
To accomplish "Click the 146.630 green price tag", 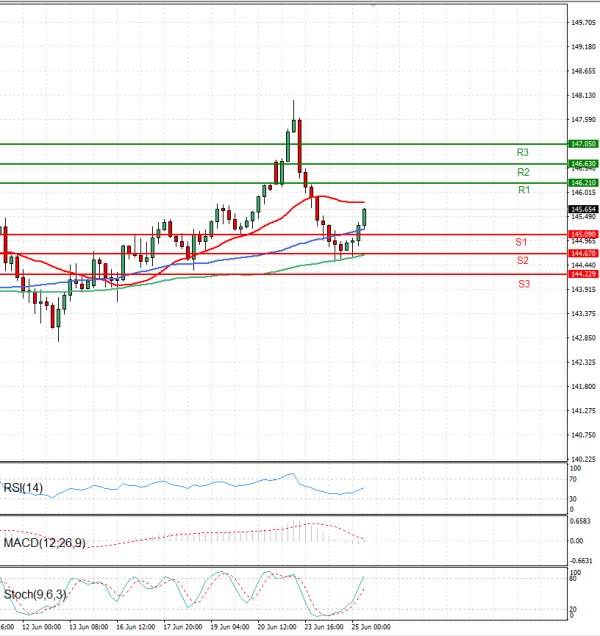I will pyautogui.click(x=583, y=163).
